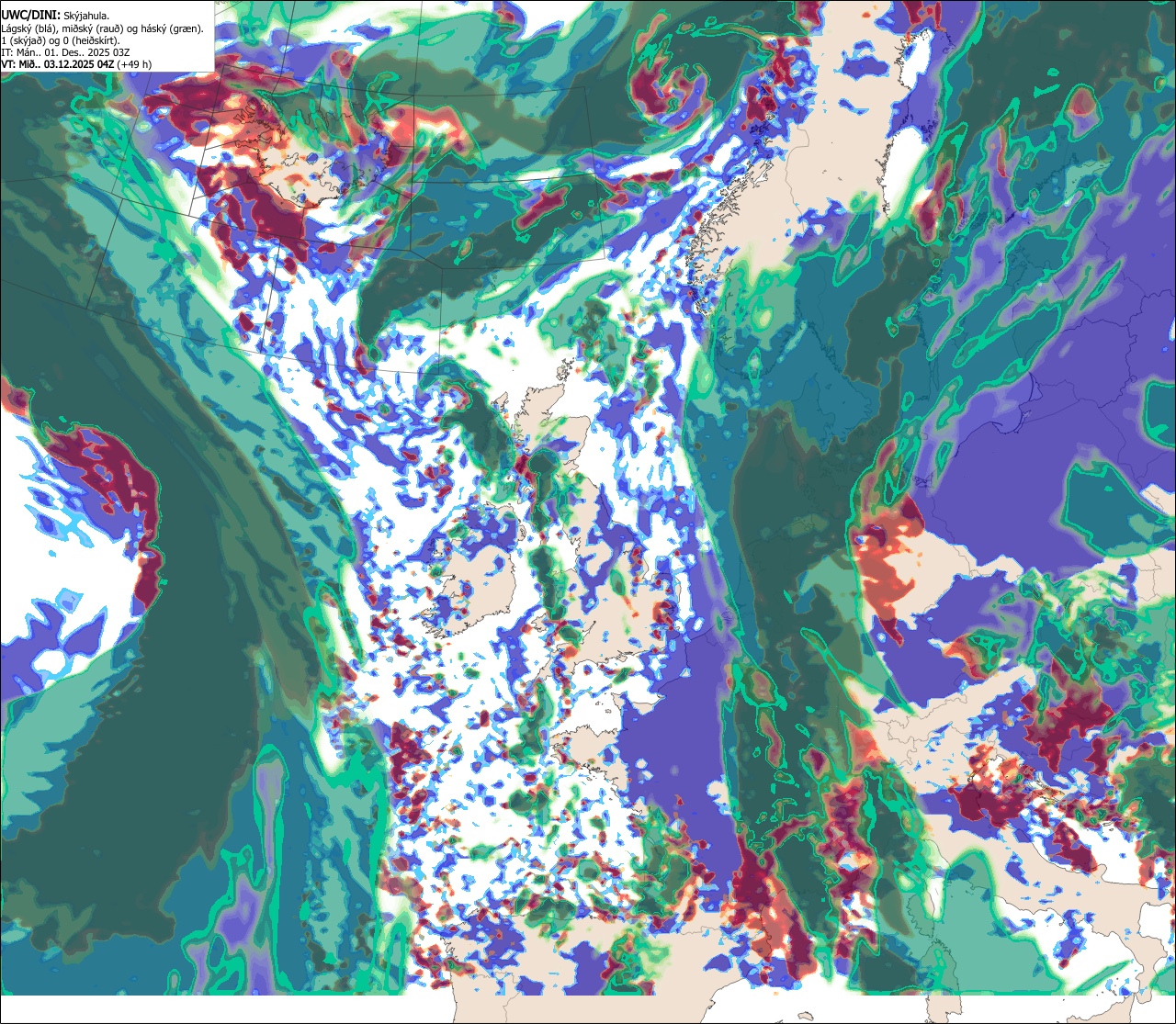The image size is (1176, 1024).
Task: Click the 'VT: Mið.. 03.12.2025 04Z' valid-time line
Action: (x=77, y=64)
